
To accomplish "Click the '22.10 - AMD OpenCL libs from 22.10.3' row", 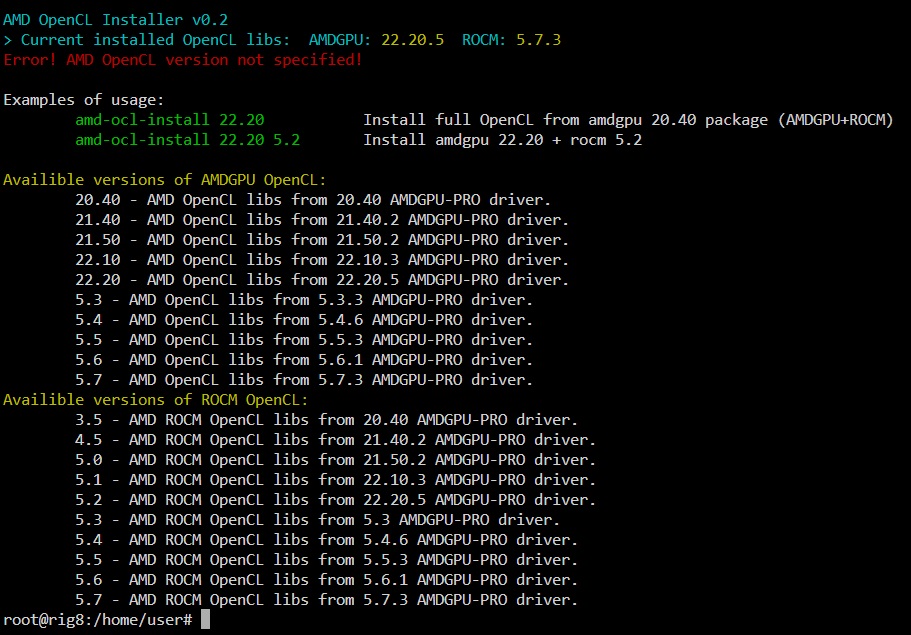I will pos(322,260).
